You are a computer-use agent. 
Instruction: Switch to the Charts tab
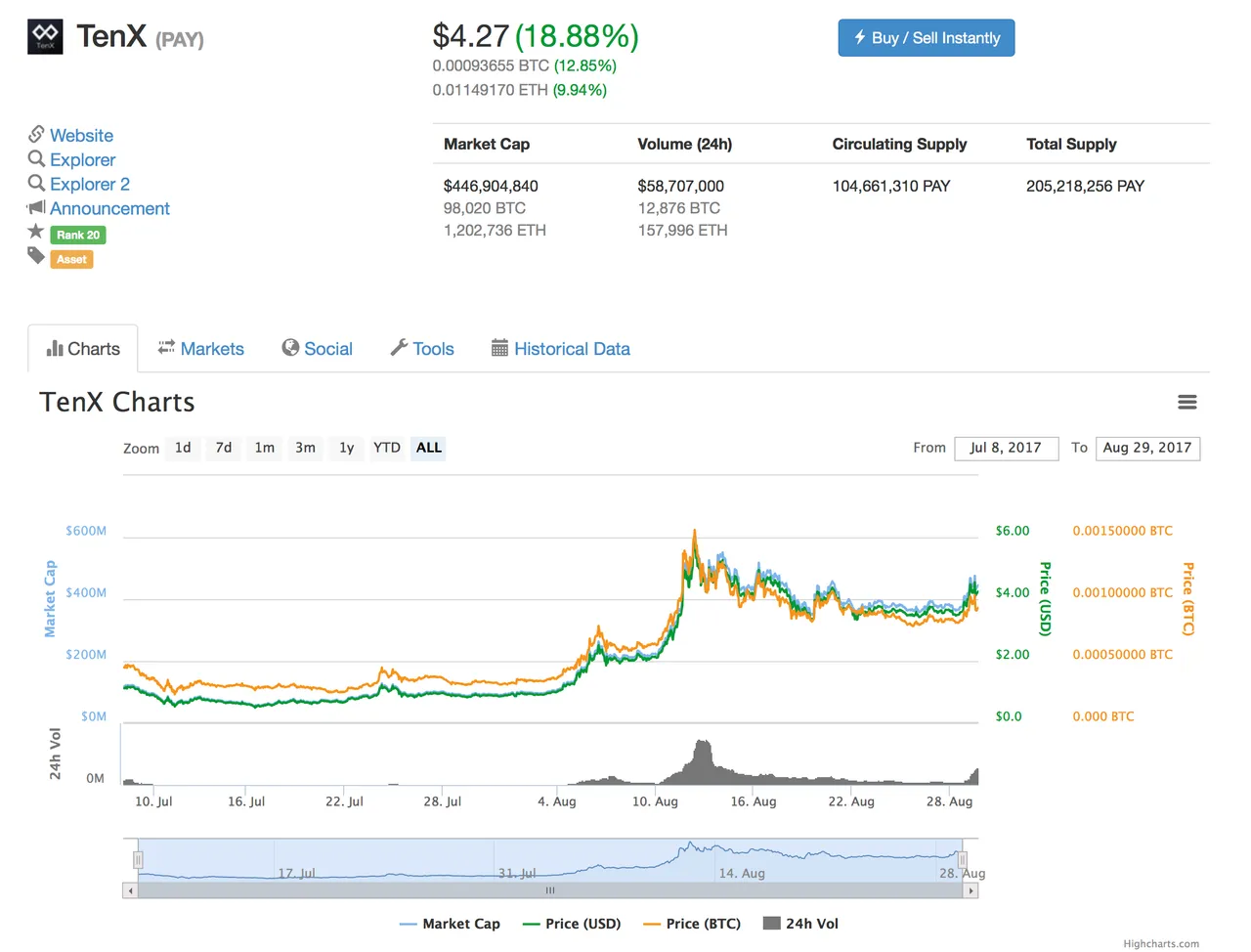click(x=83, y=349)
